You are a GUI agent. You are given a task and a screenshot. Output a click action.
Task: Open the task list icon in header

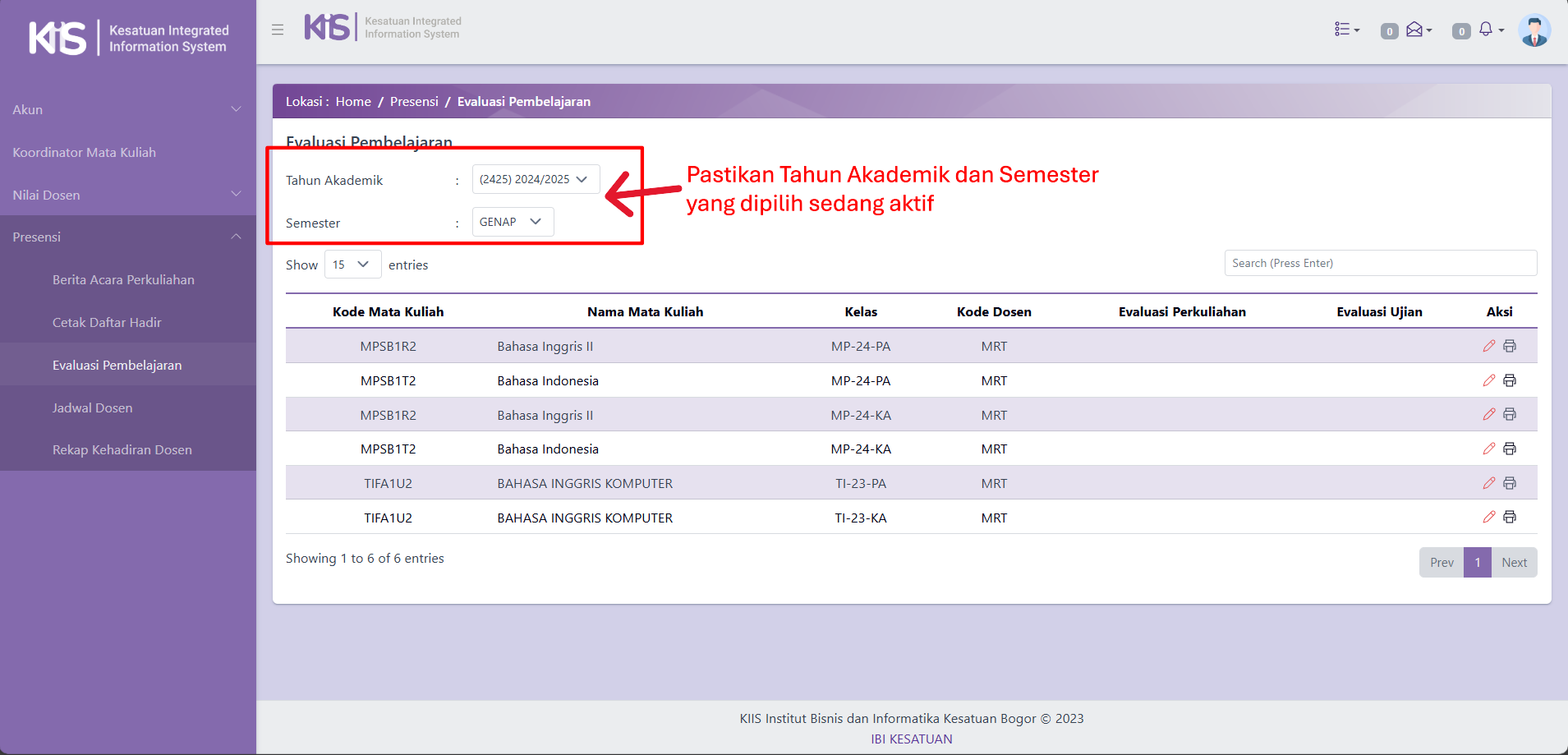pos(1345,30)
